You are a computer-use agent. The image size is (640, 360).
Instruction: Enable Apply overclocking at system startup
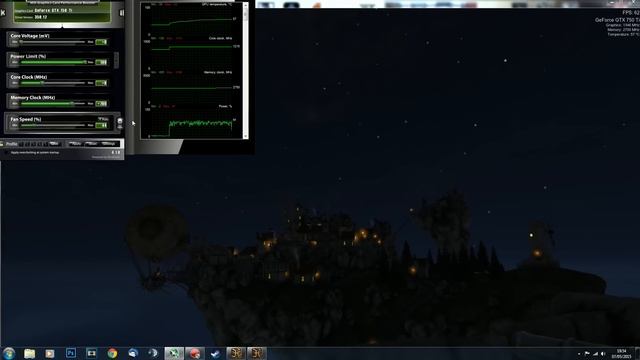pos(7,153)
